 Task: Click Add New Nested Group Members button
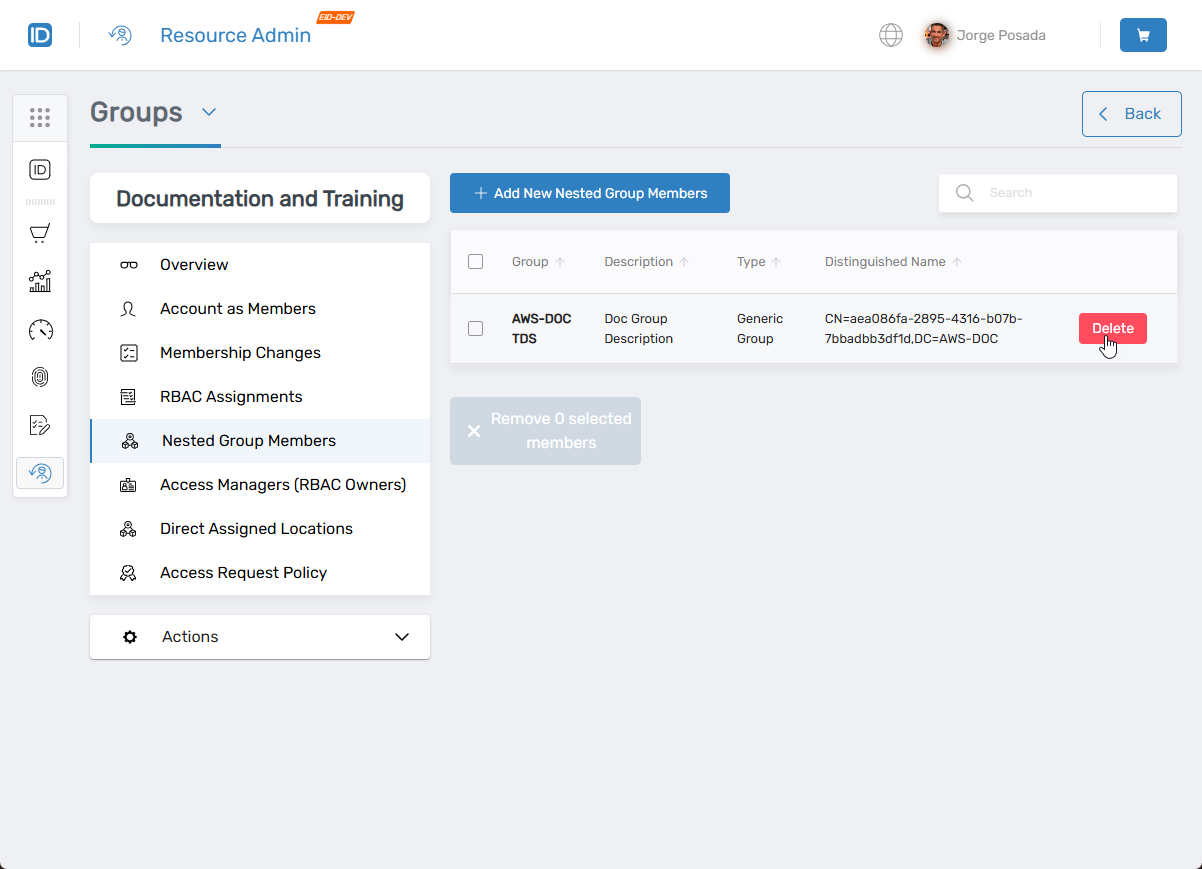pos(590,193)
